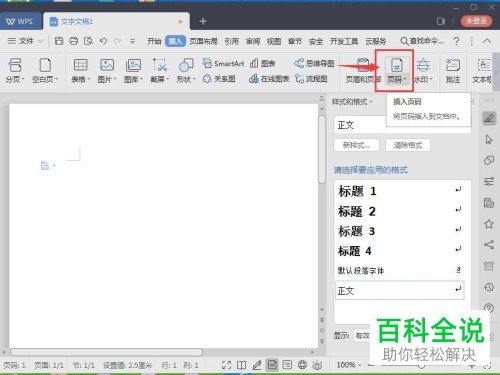Add a Watermark (水印)
This screenshot has width=500, height=375.
(423, 70)
